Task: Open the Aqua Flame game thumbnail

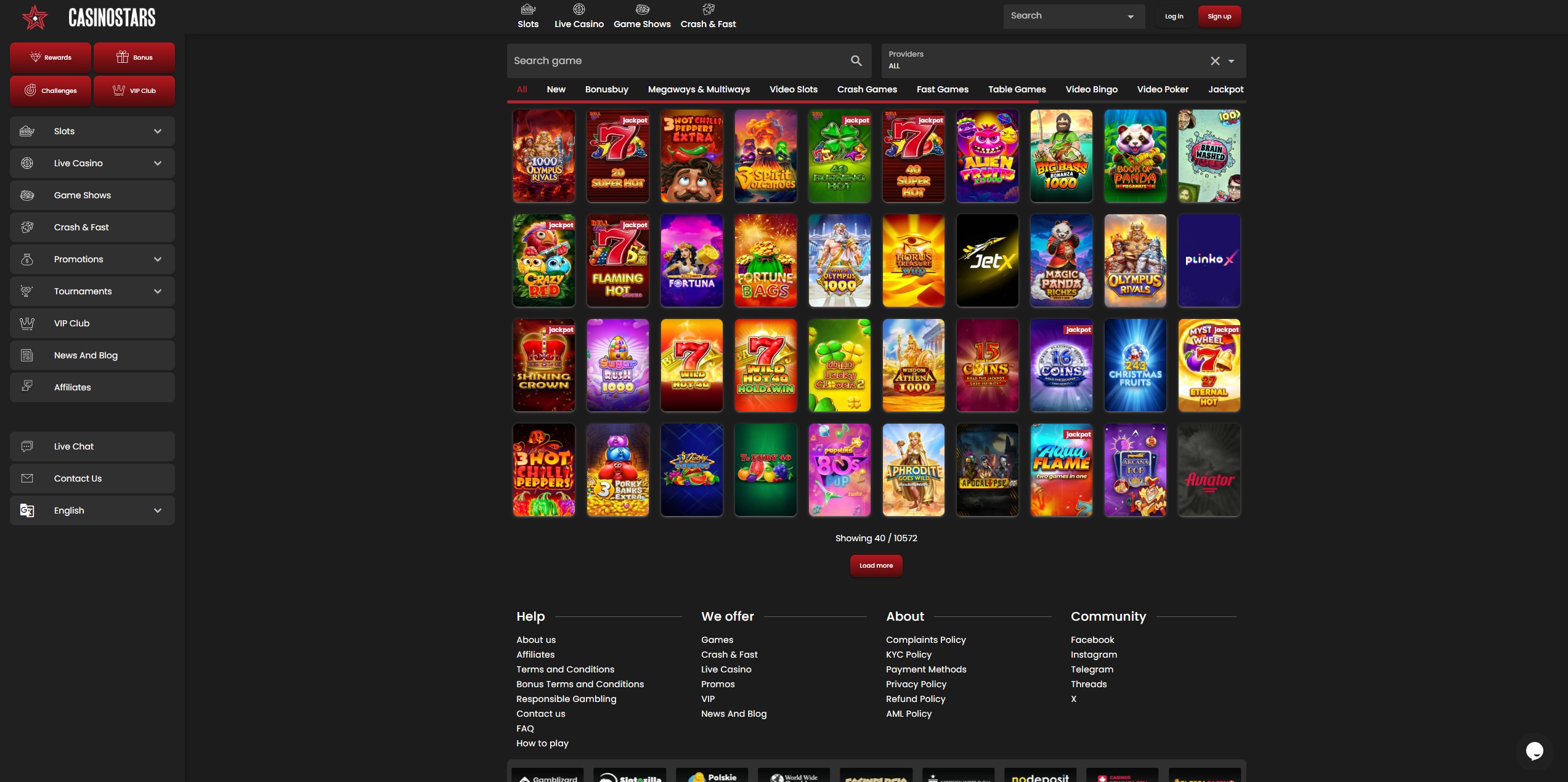Action: pyautogui.click(x=1061, y=470)
